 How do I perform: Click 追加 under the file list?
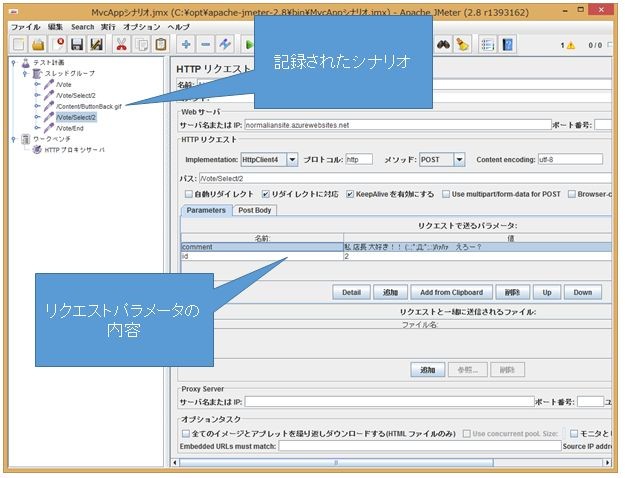(428, 370)
